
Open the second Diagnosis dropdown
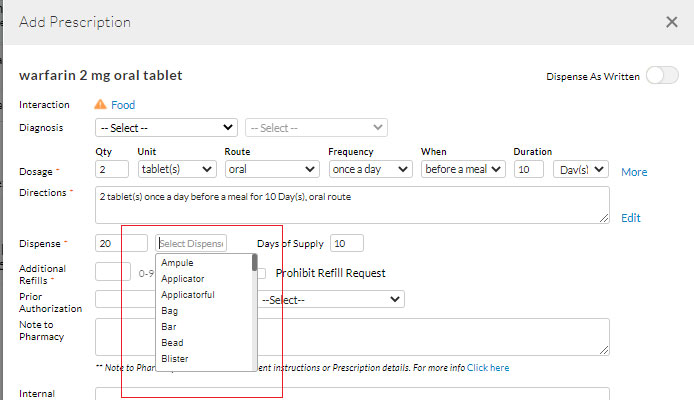point(316,127)
